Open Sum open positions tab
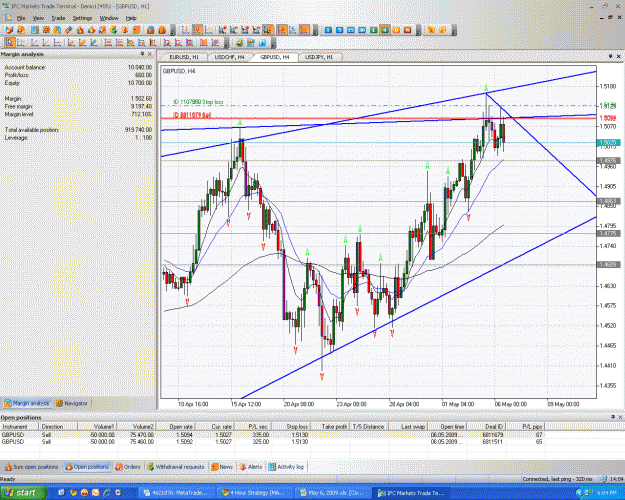The height and width of the screenshot is (500, 625). coord(31,467)
